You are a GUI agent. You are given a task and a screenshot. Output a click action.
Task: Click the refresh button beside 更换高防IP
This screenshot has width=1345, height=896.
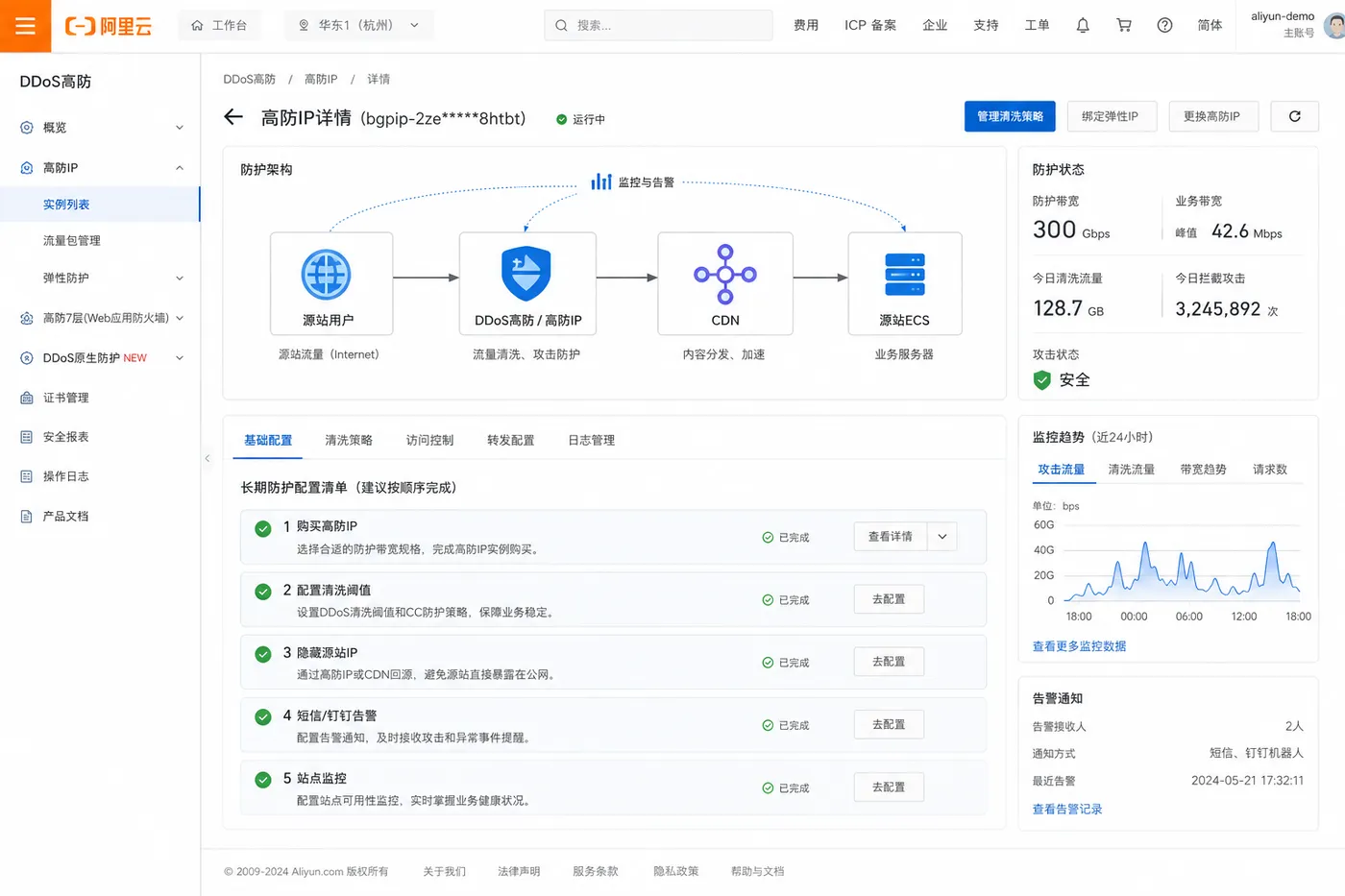pyautogui.click(x=1294, y=116)
